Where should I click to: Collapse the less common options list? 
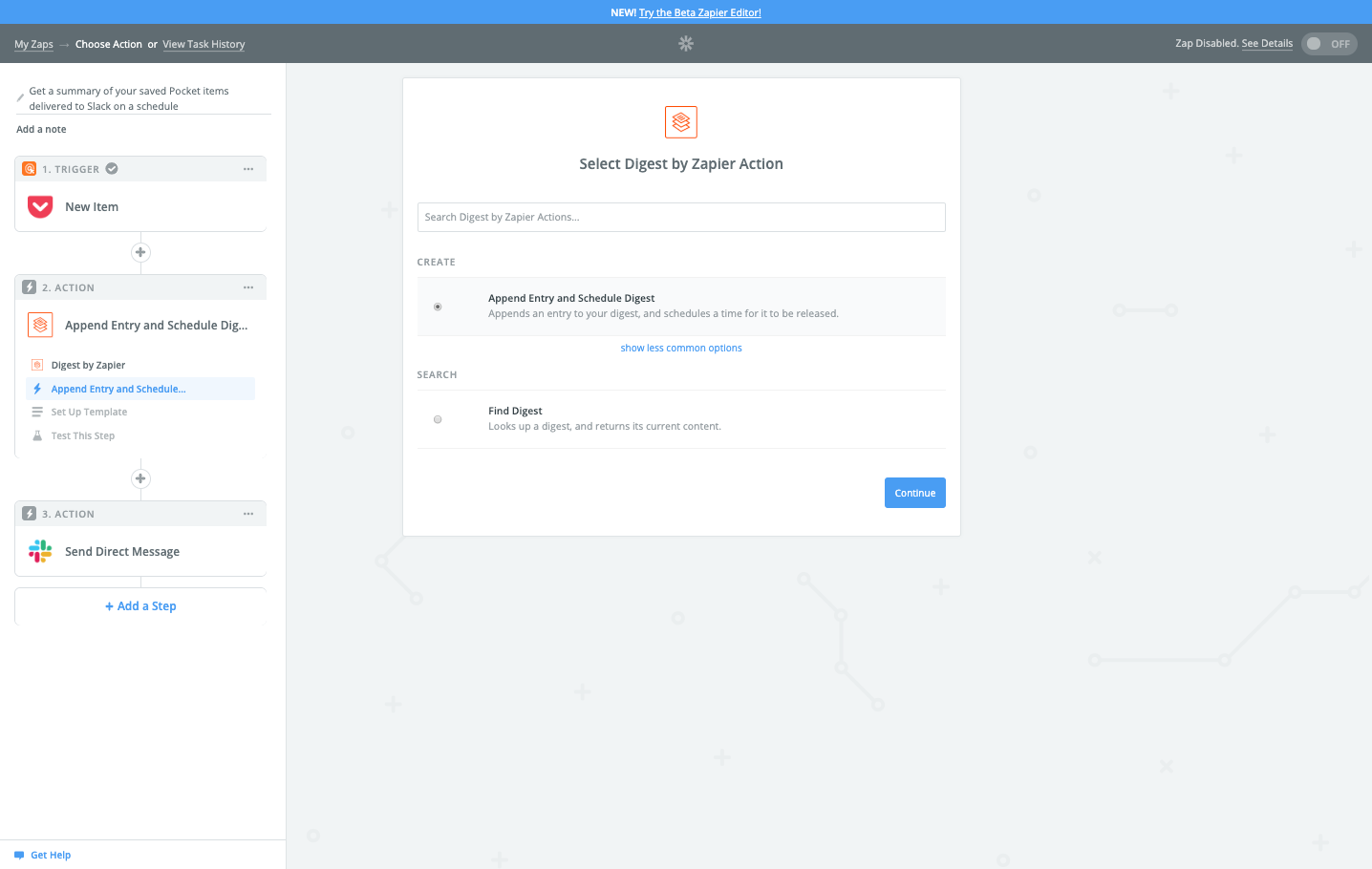[x=681, y=349]
